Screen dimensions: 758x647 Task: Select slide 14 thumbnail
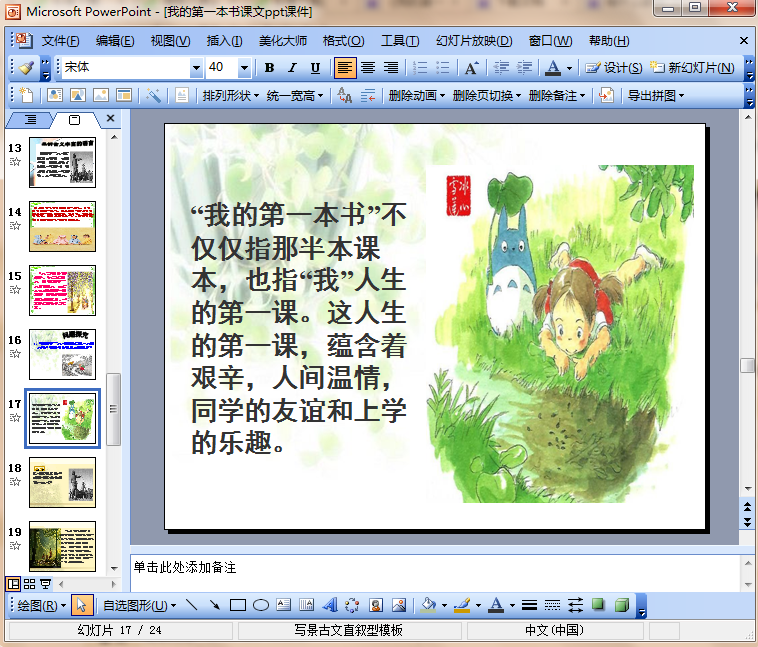[62, 226]
